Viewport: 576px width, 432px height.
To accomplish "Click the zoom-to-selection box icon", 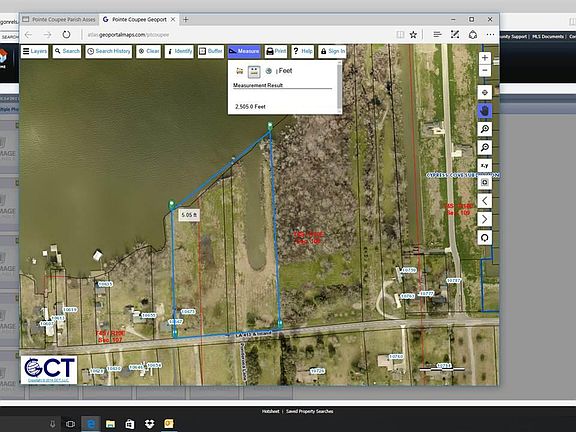I will [x=485, y=183].
